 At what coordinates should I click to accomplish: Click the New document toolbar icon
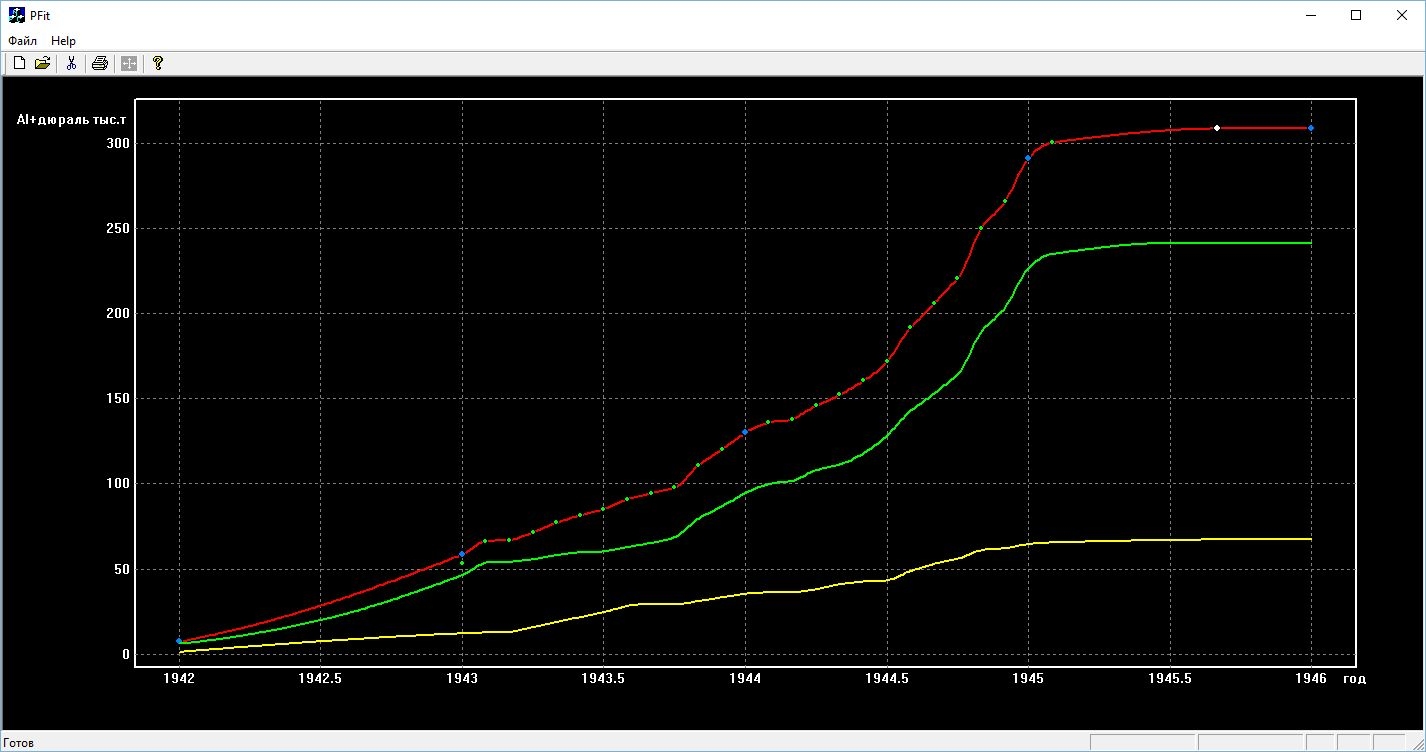tap(19, 64)
